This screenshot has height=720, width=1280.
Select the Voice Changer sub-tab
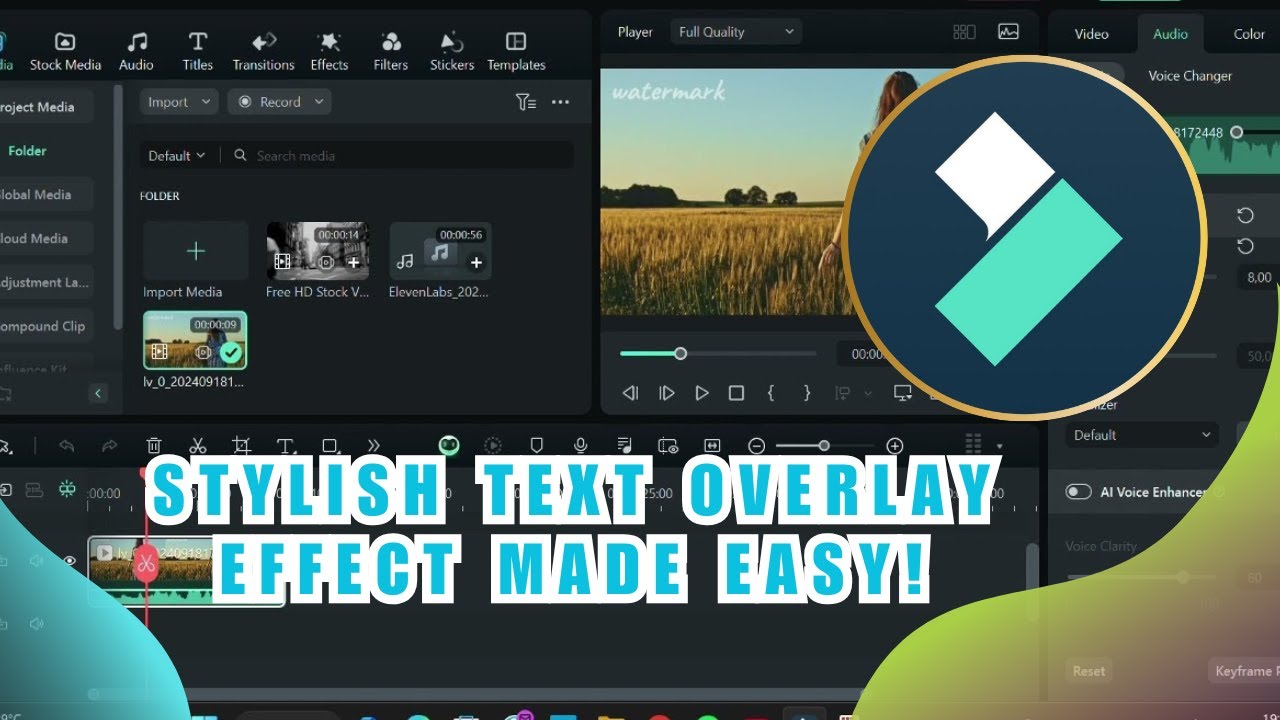click(x=1190, y=76)
